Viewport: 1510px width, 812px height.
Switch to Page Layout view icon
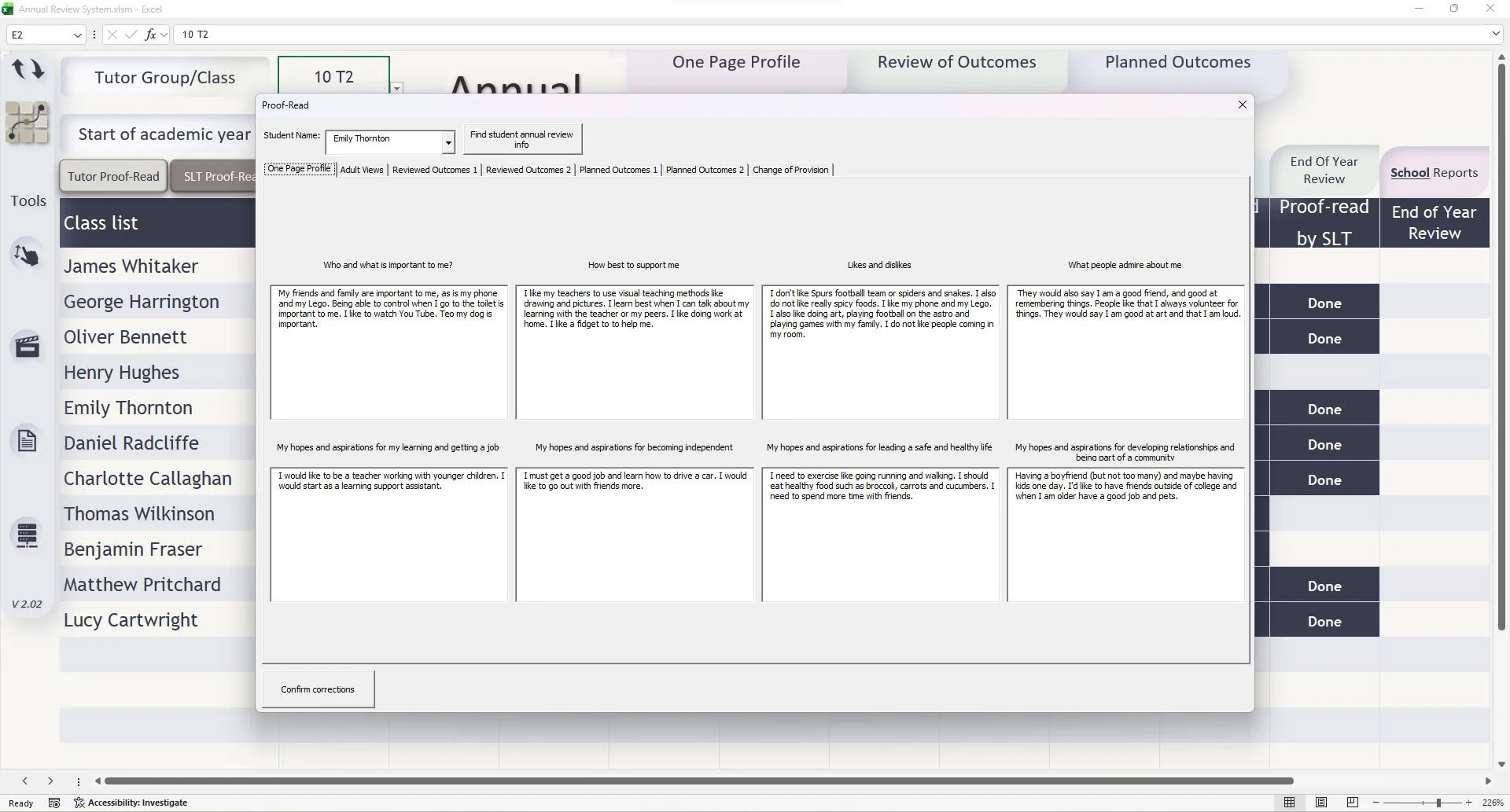click(x=1321, y=803)
